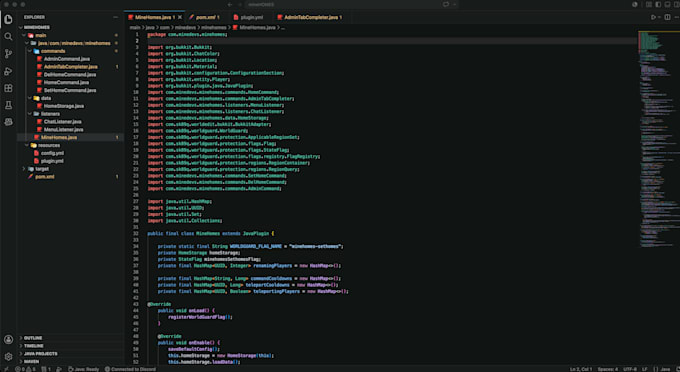Open AdminTabCompleter.java in file tree

(x=70, y=67)
